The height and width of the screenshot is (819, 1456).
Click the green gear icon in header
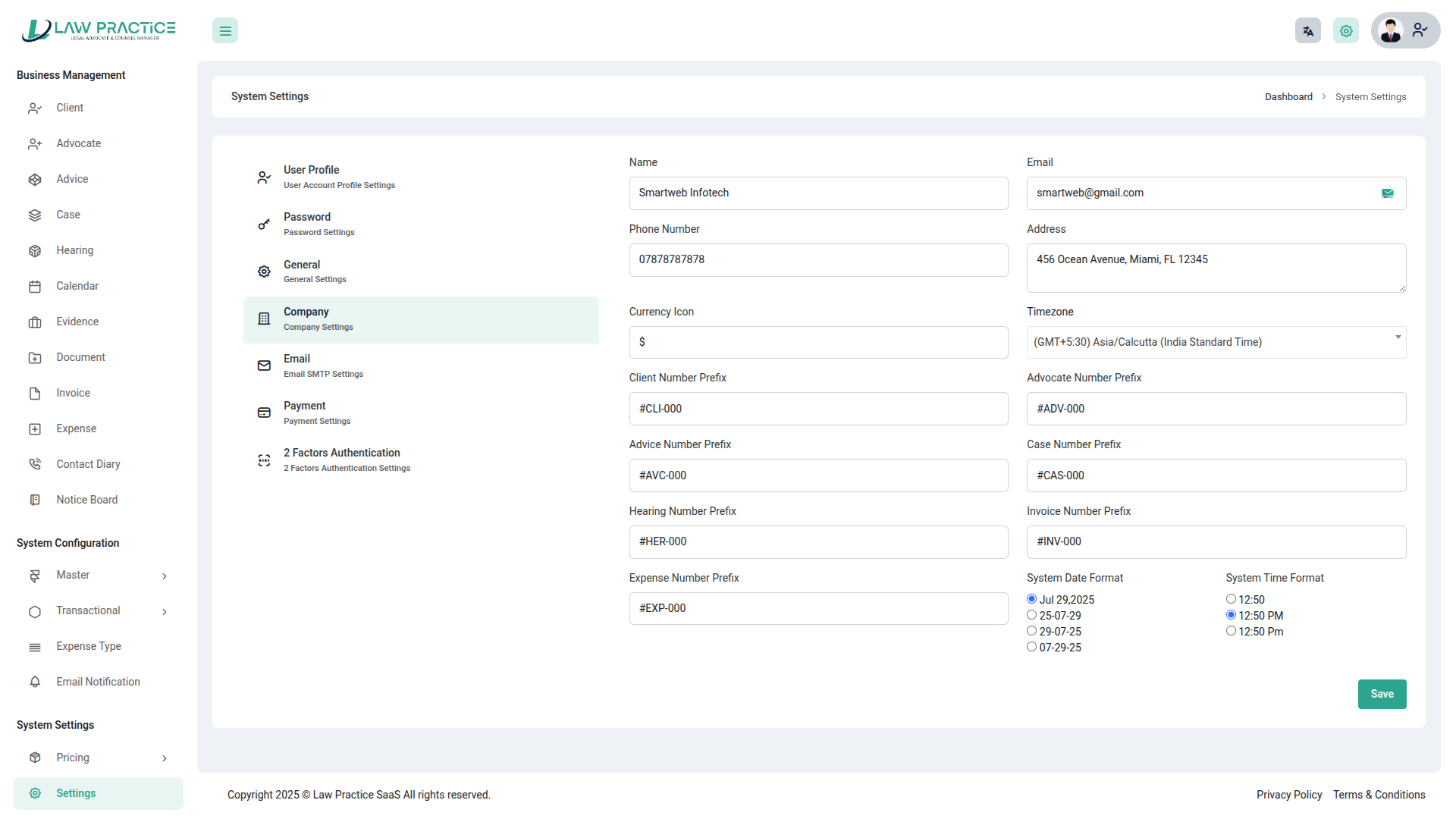tap(1346, 31)
